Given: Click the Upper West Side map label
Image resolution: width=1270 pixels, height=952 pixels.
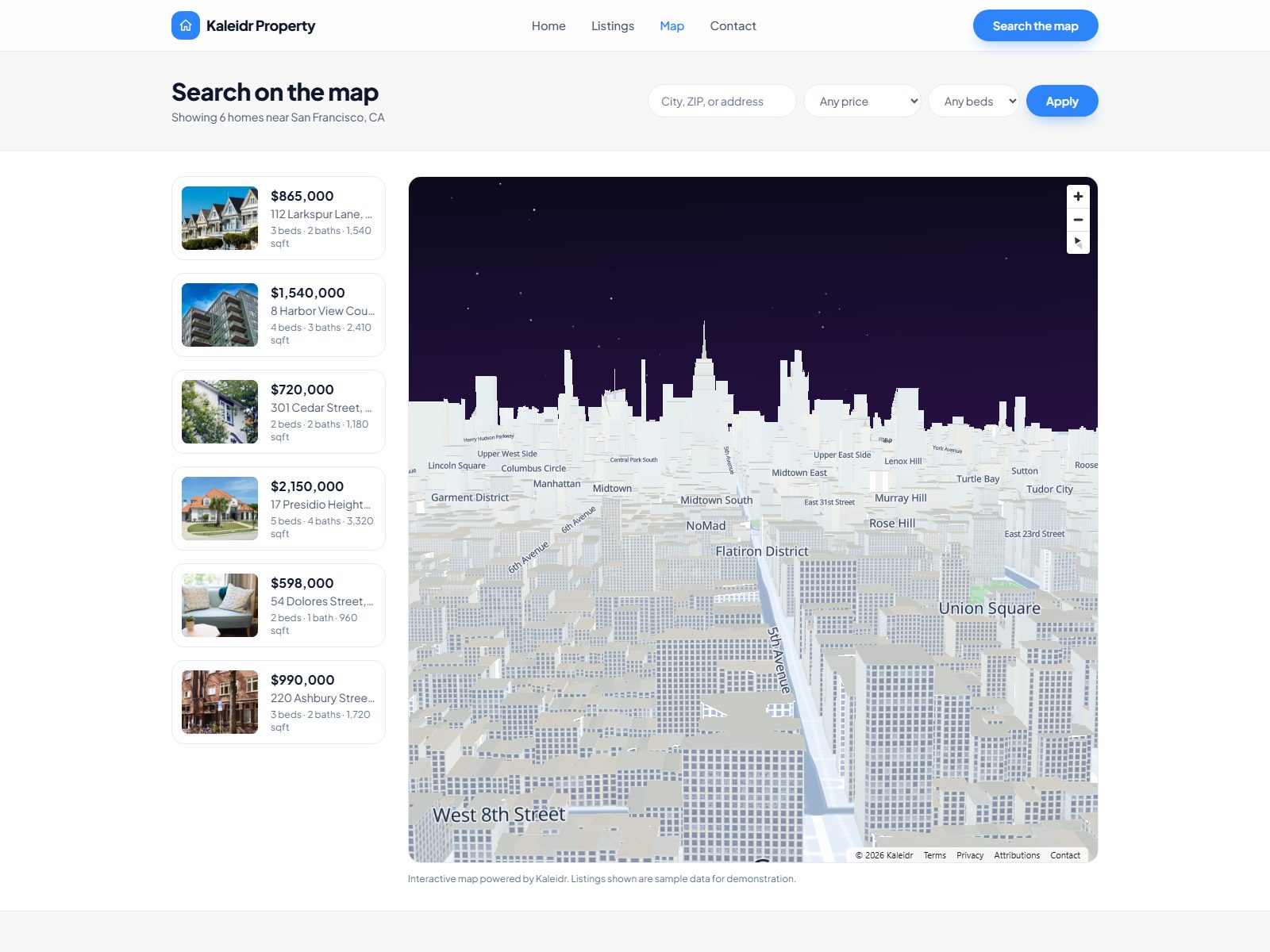Looking at the screenshot, I should pyautogui.click(x=507, y=454).
